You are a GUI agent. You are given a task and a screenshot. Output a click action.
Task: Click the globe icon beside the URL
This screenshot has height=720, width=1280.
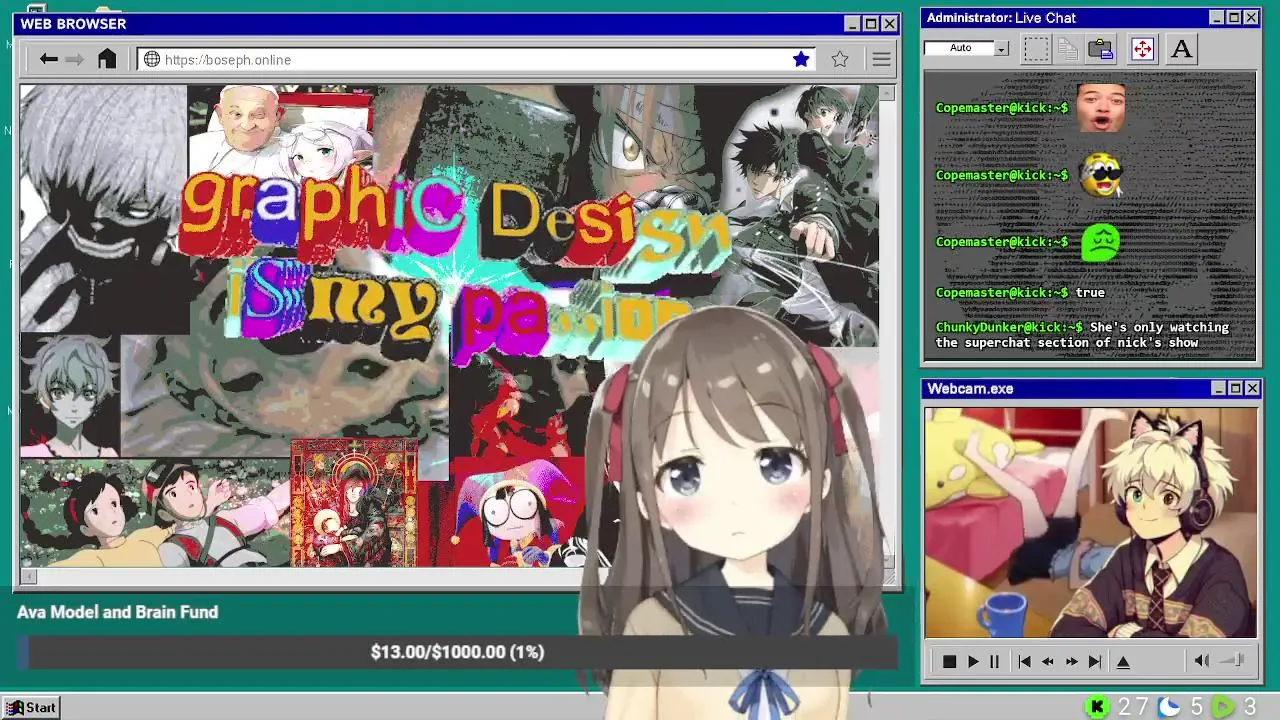[x=152, y=59]
